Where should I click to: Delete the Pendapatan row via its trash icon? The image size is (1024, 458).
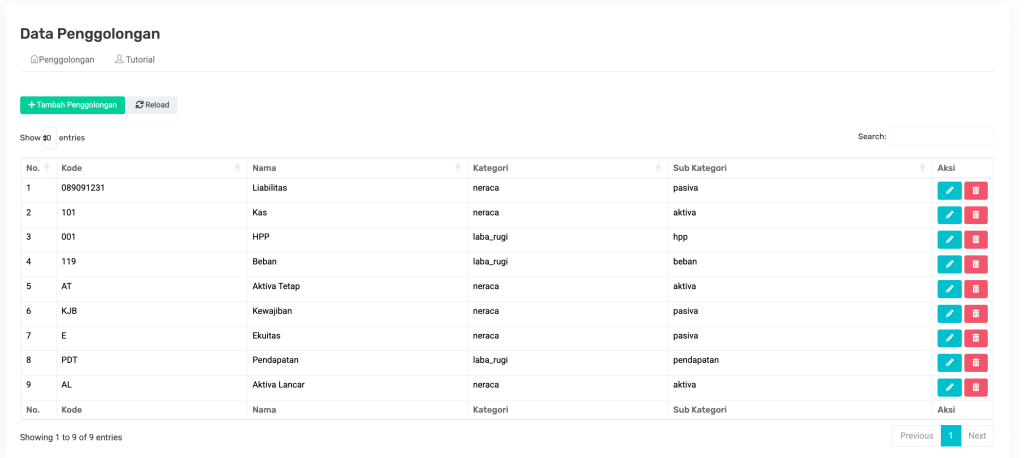976,362
